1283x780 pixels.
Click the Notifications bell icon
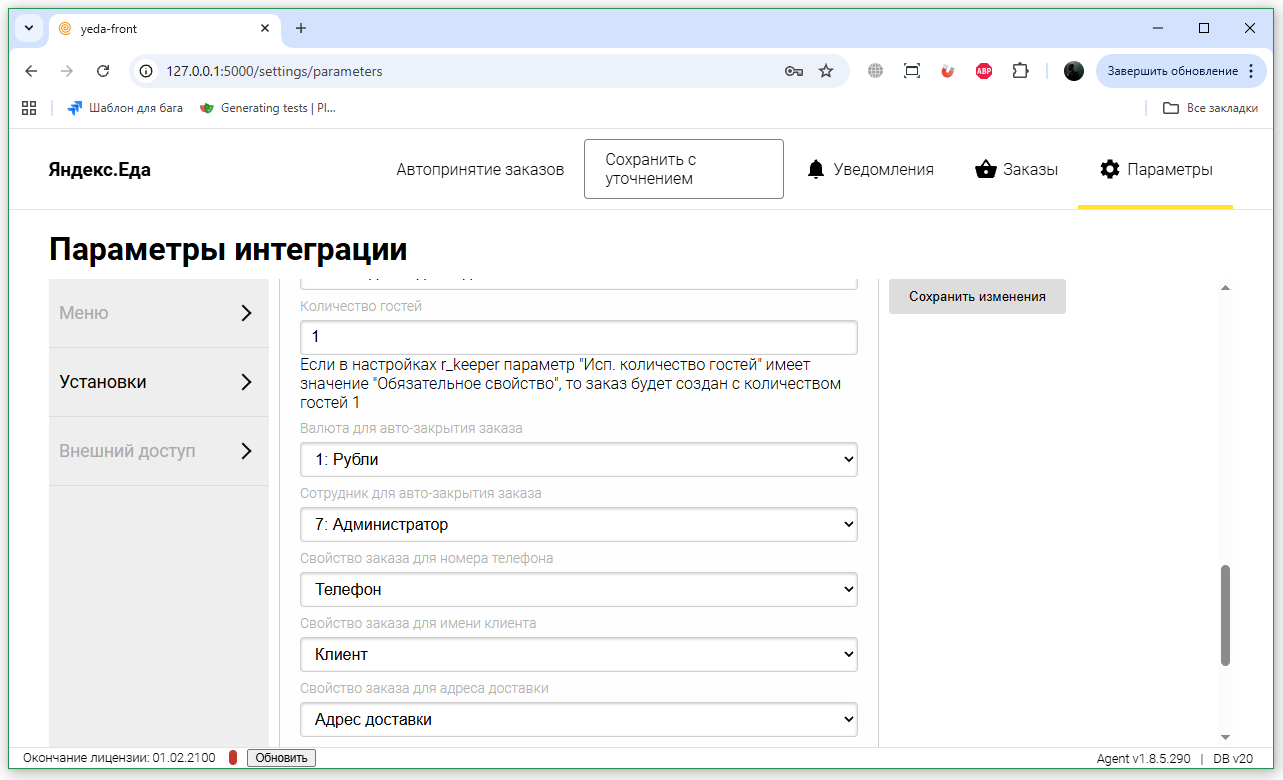(x=816, y=170)
